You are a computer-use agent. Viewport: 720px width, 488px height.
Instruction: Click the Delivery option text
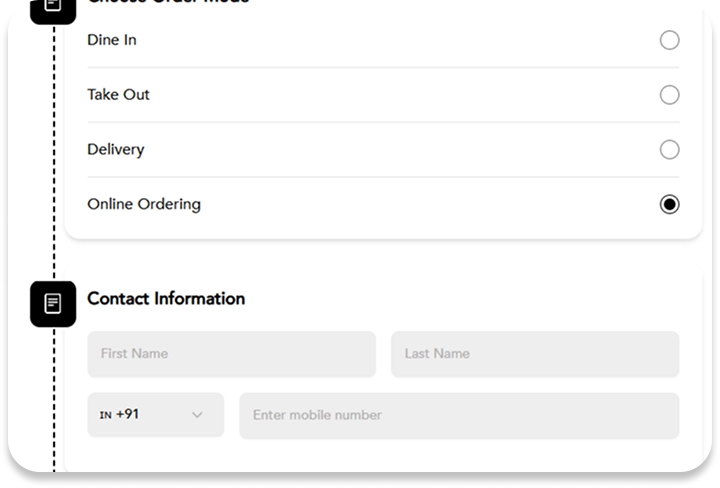(x=115, y=150)
